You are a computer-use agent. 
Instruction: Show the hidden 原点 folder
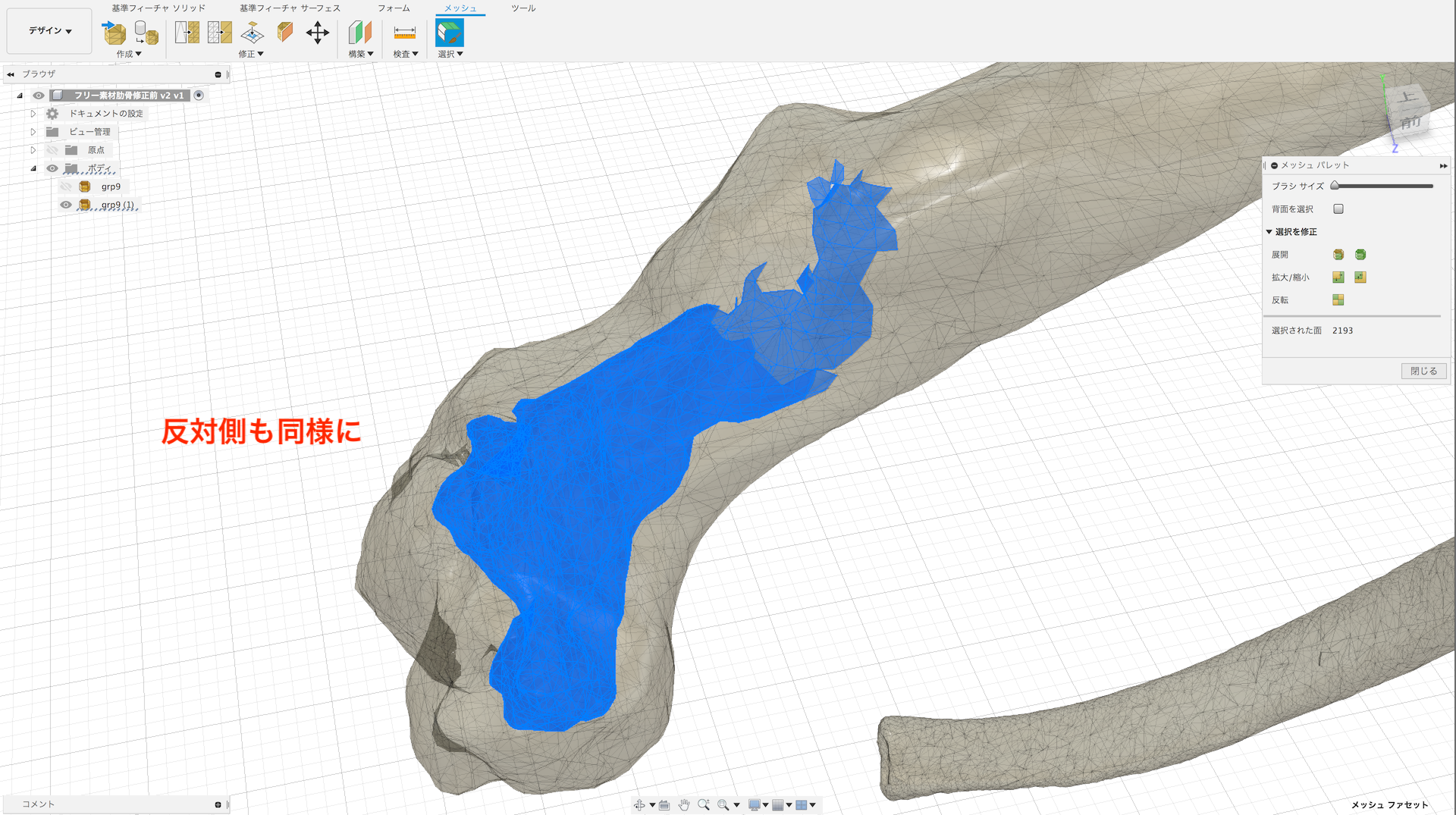(52, 150)
